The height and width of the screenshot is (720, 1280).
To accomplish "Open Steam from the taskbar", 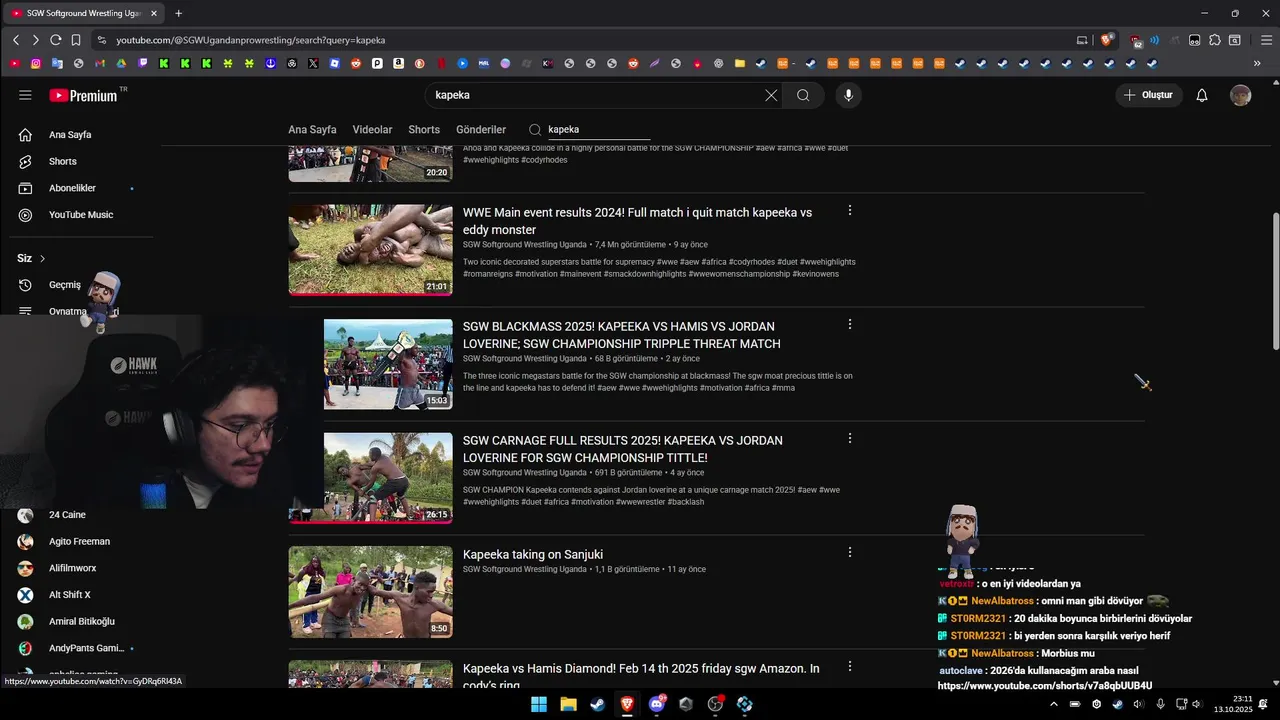I will pos(597,704).
